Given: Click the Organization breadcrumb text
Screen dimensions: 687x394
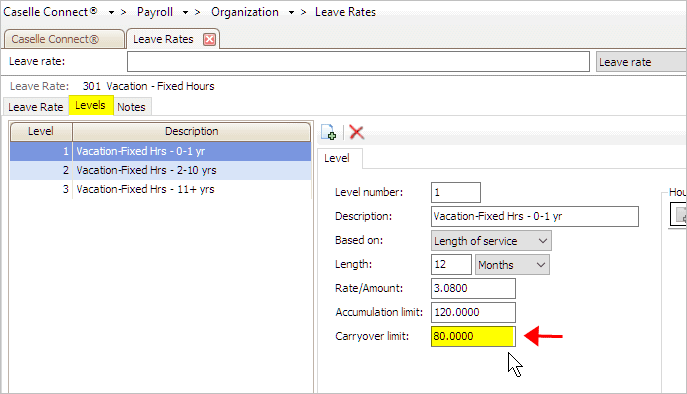Looking at the screenshot, I should 245,12.
